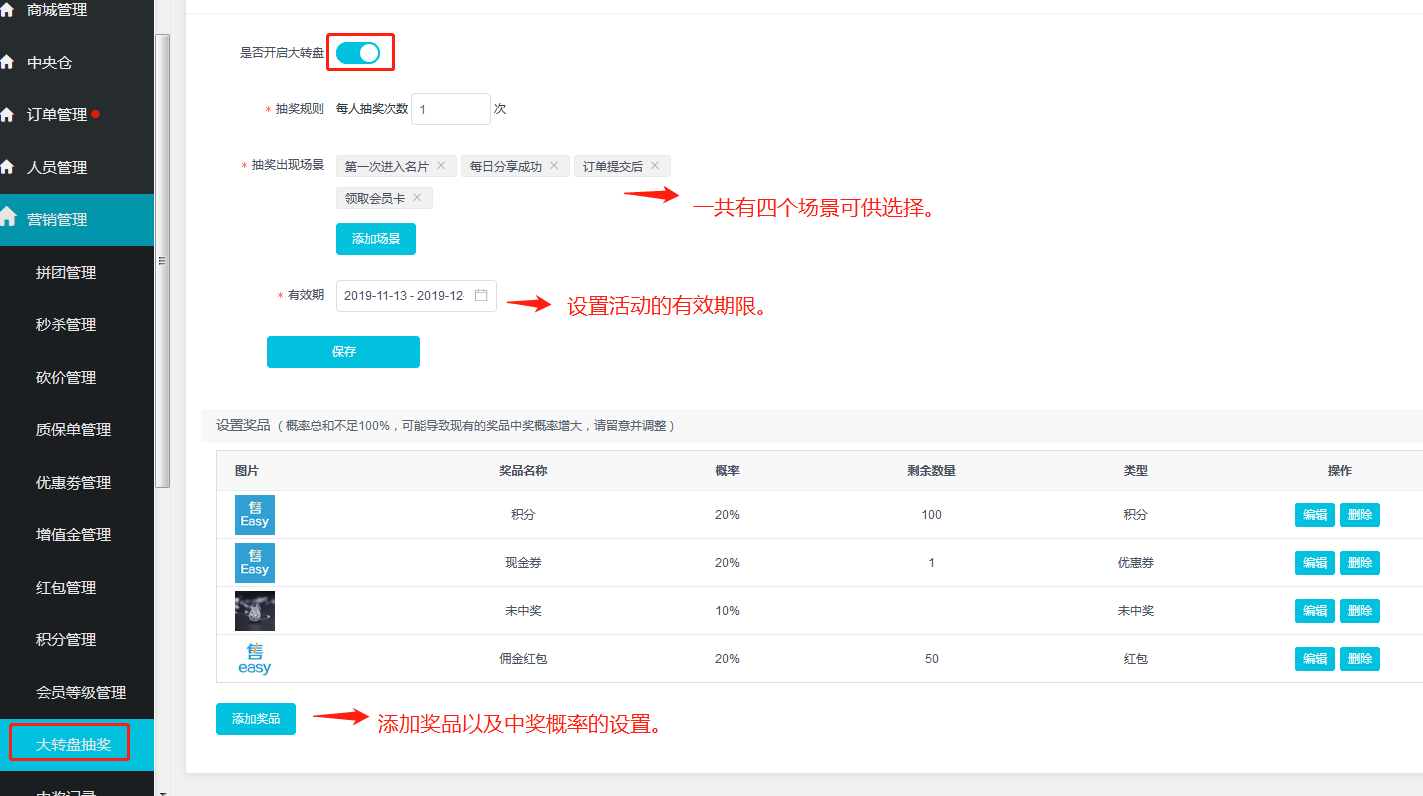Click the 每人抽奖次数 input box
1423x796 pixels.
451,109
